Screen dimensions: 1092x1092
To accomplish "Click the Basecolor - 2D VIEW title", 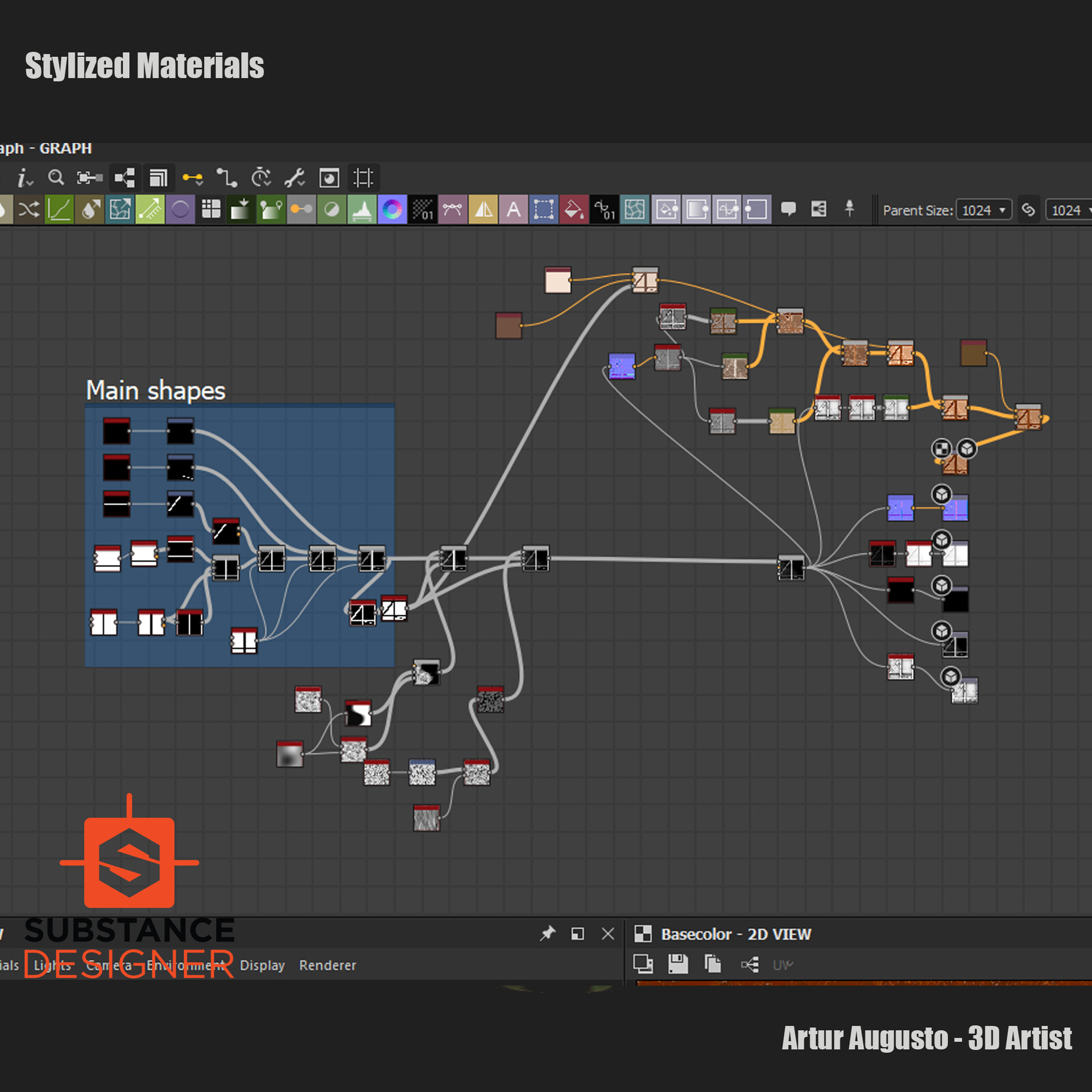I will [736, 934].
